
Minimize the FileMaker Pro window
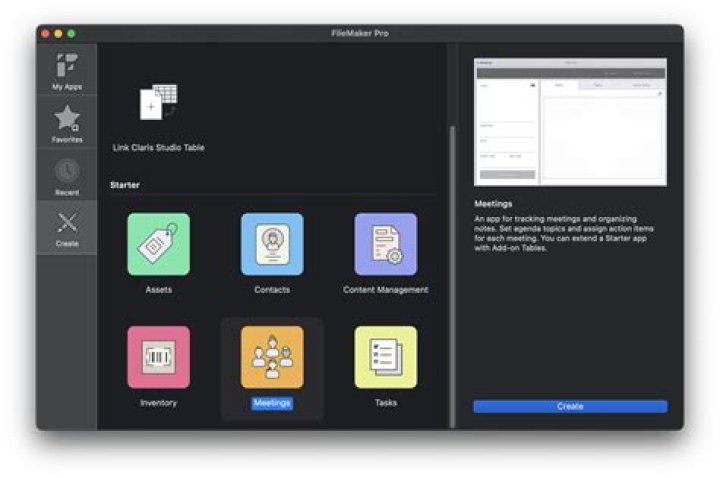point(58,34)
